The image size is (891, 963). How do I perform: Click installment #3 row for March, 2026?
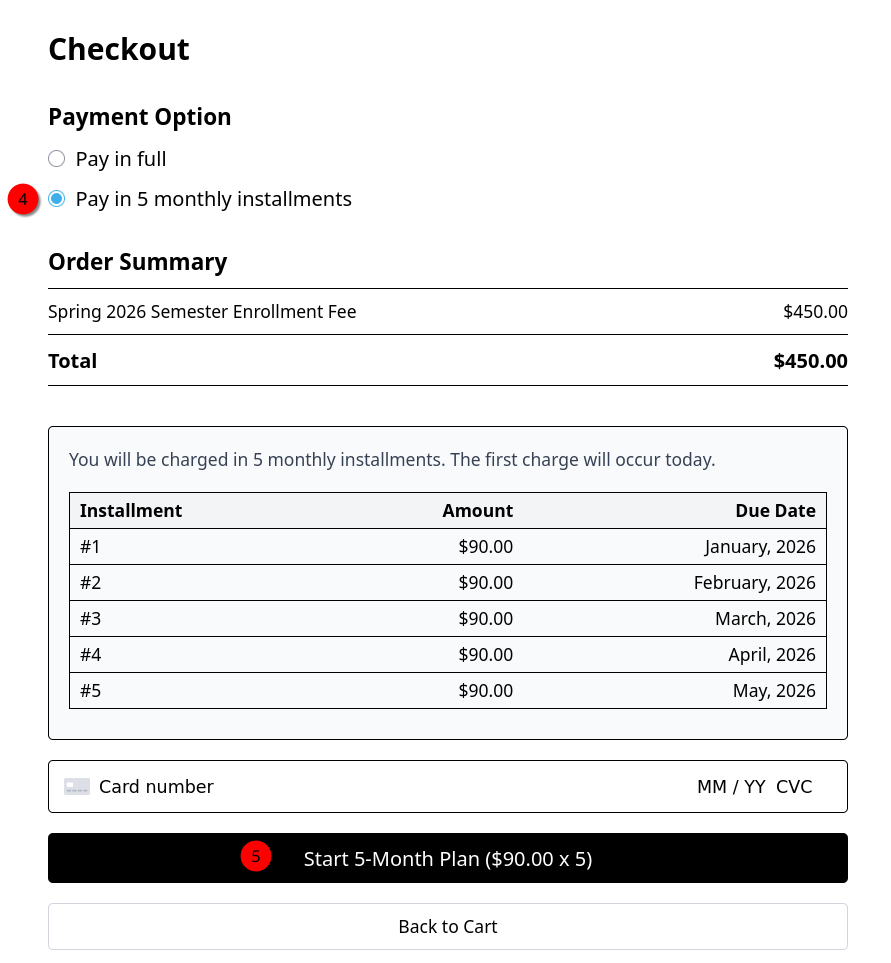448,618
